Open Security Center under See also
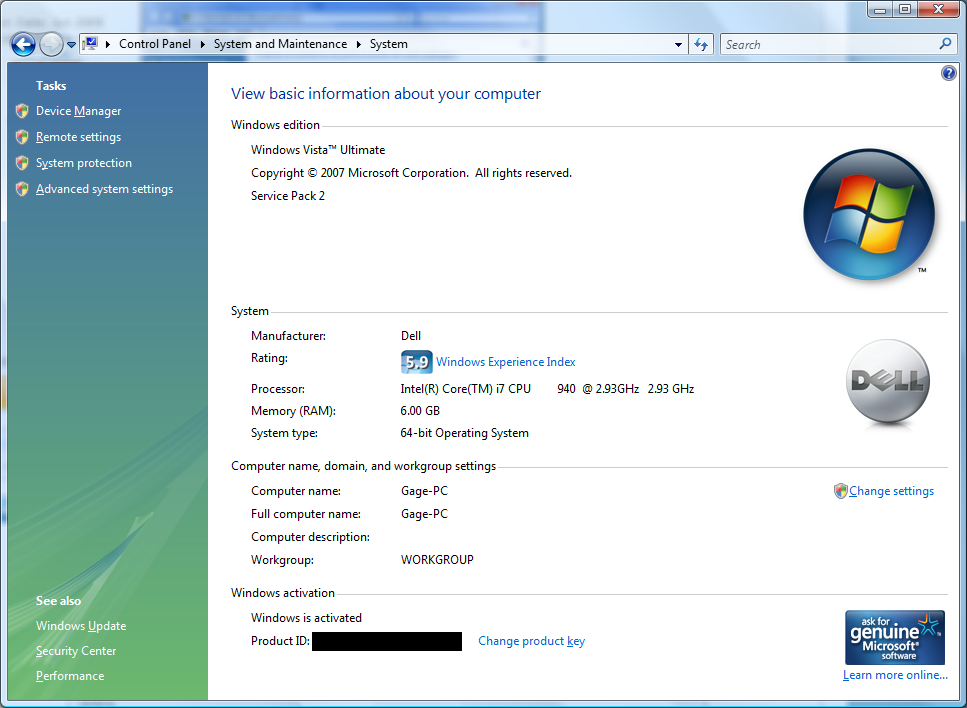 [x=76, y=651]
